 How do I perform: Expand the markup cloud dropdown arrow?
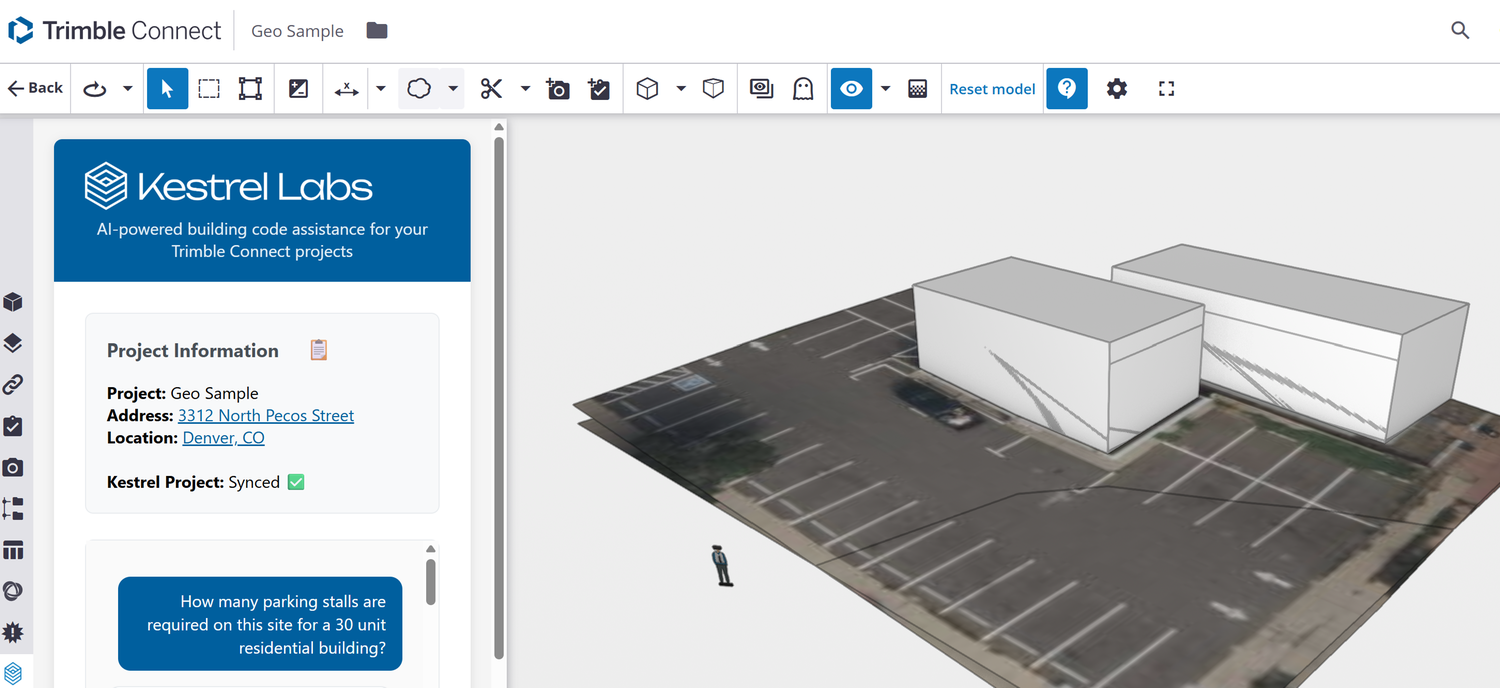pyautogui.click(x=453, y=89)
